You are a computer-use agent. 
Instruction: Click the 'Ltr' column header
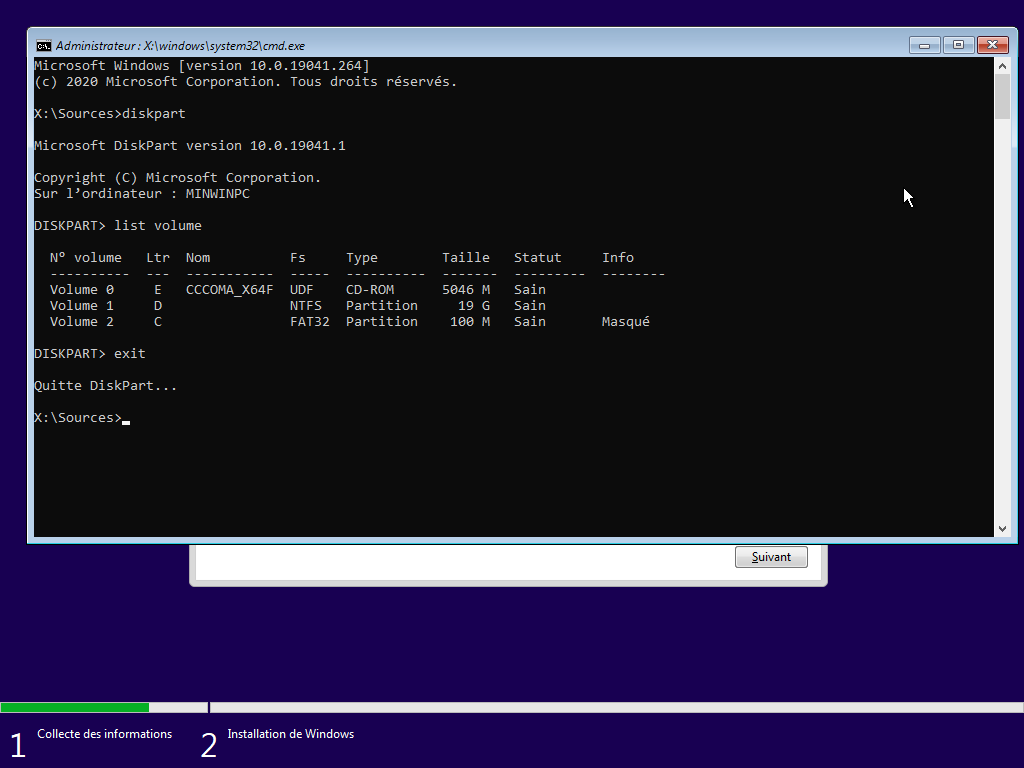pyautogui.click(x=158, y=257)
